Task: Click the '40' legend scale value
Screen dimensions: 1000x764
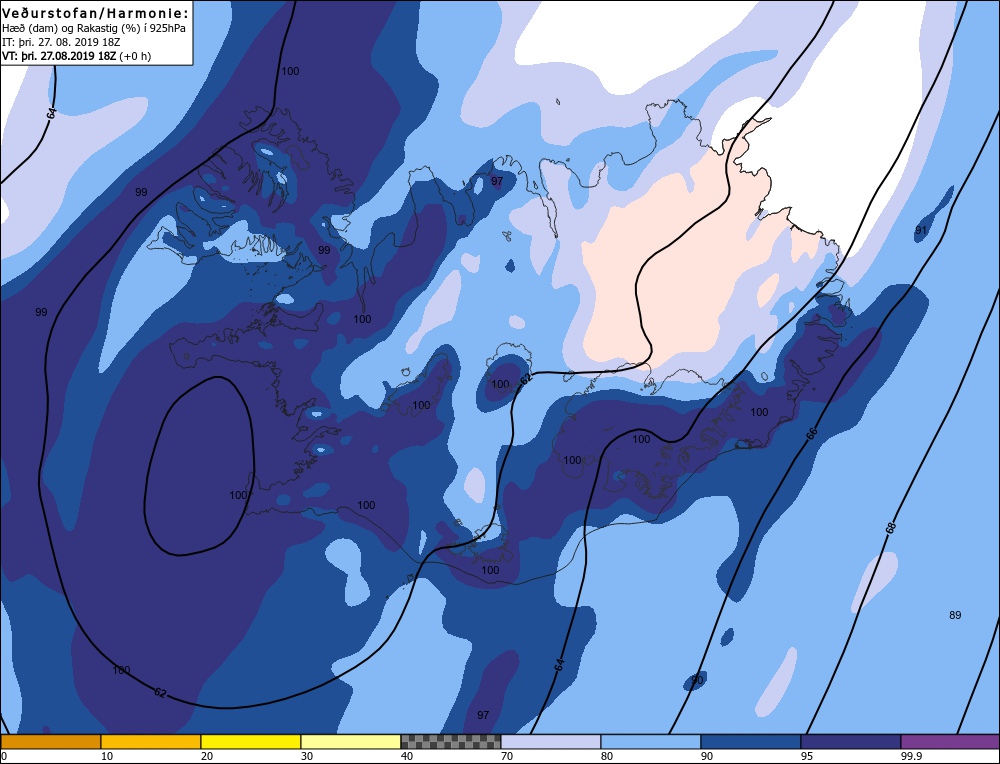Action: pyautogui.click(x=407, y=756)
